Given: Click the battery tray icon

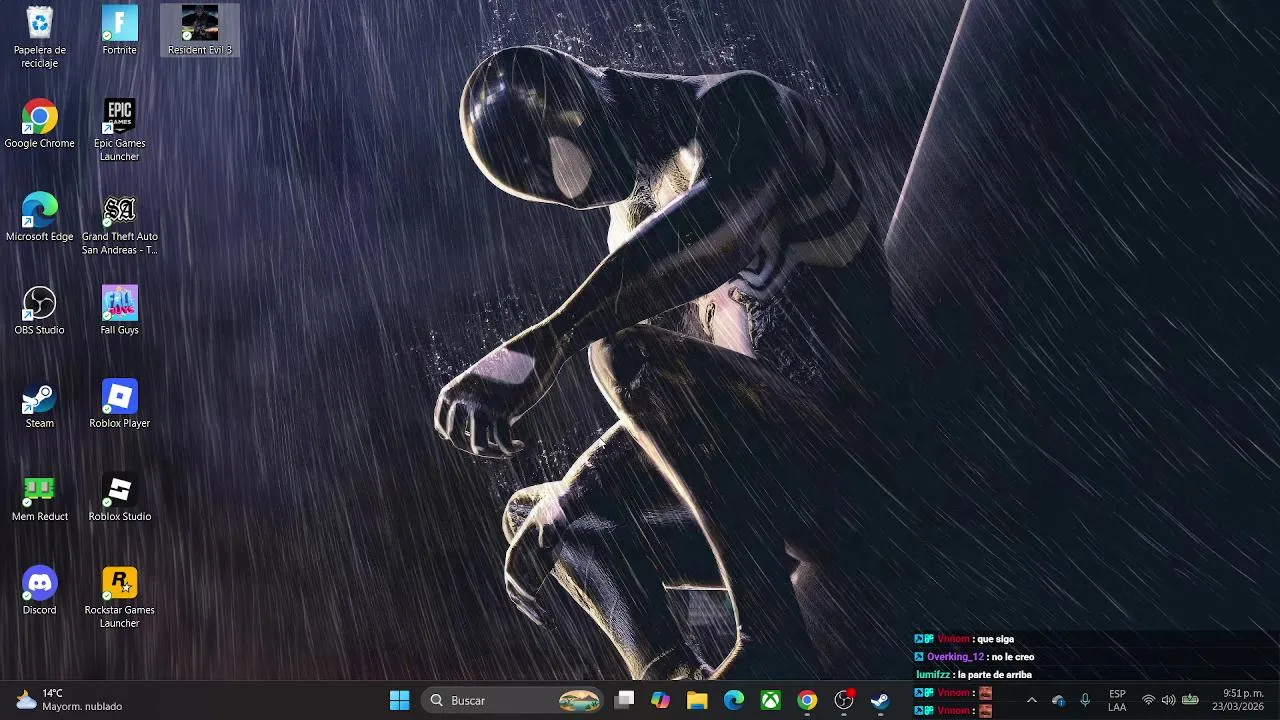Looking at the screenshot, I should click(x=1190, y=700).
